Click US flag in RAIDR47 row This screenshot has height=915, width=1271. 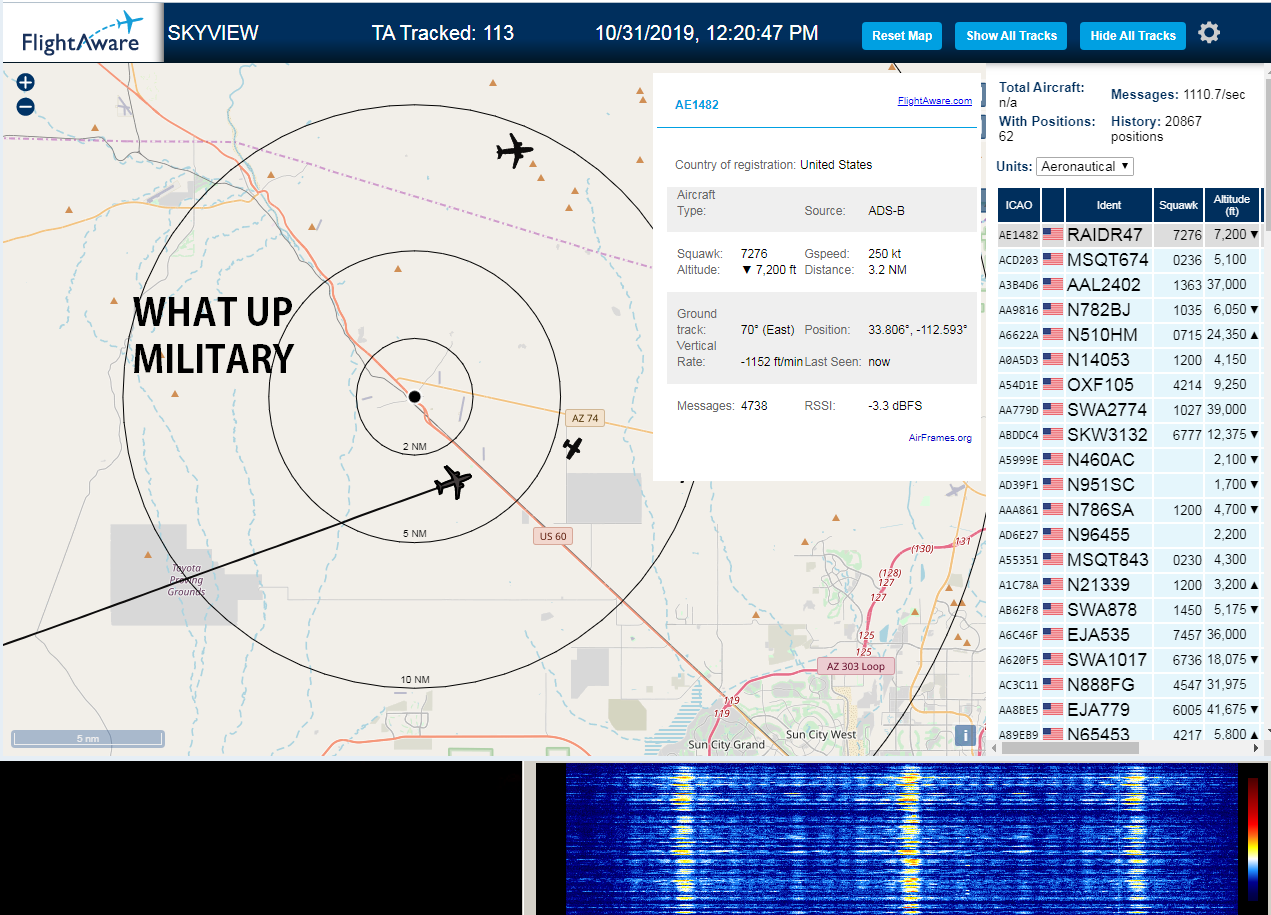click(1053, 235)
